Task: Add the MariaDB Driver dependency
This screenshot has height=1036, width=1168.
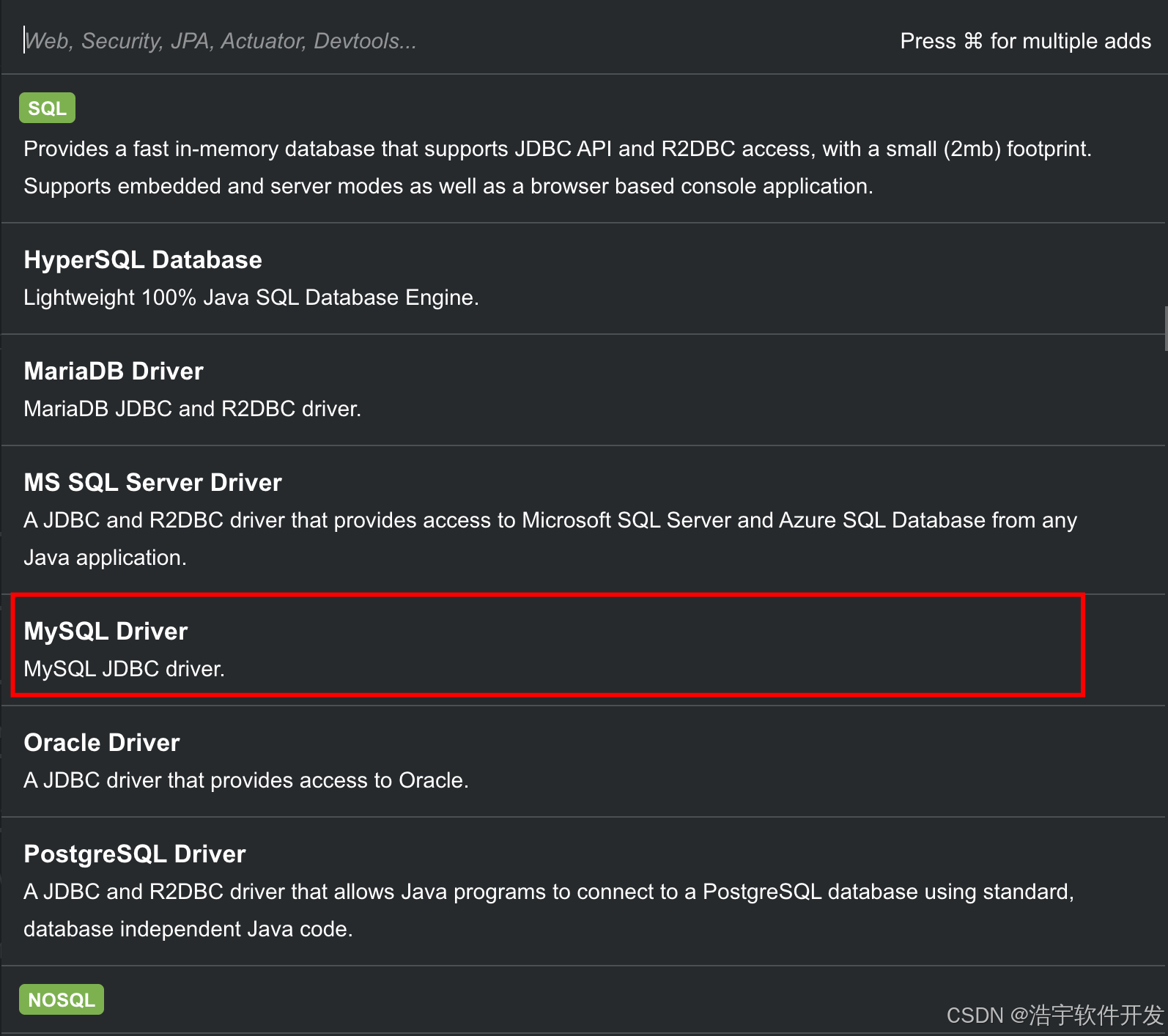Action: 583,390
